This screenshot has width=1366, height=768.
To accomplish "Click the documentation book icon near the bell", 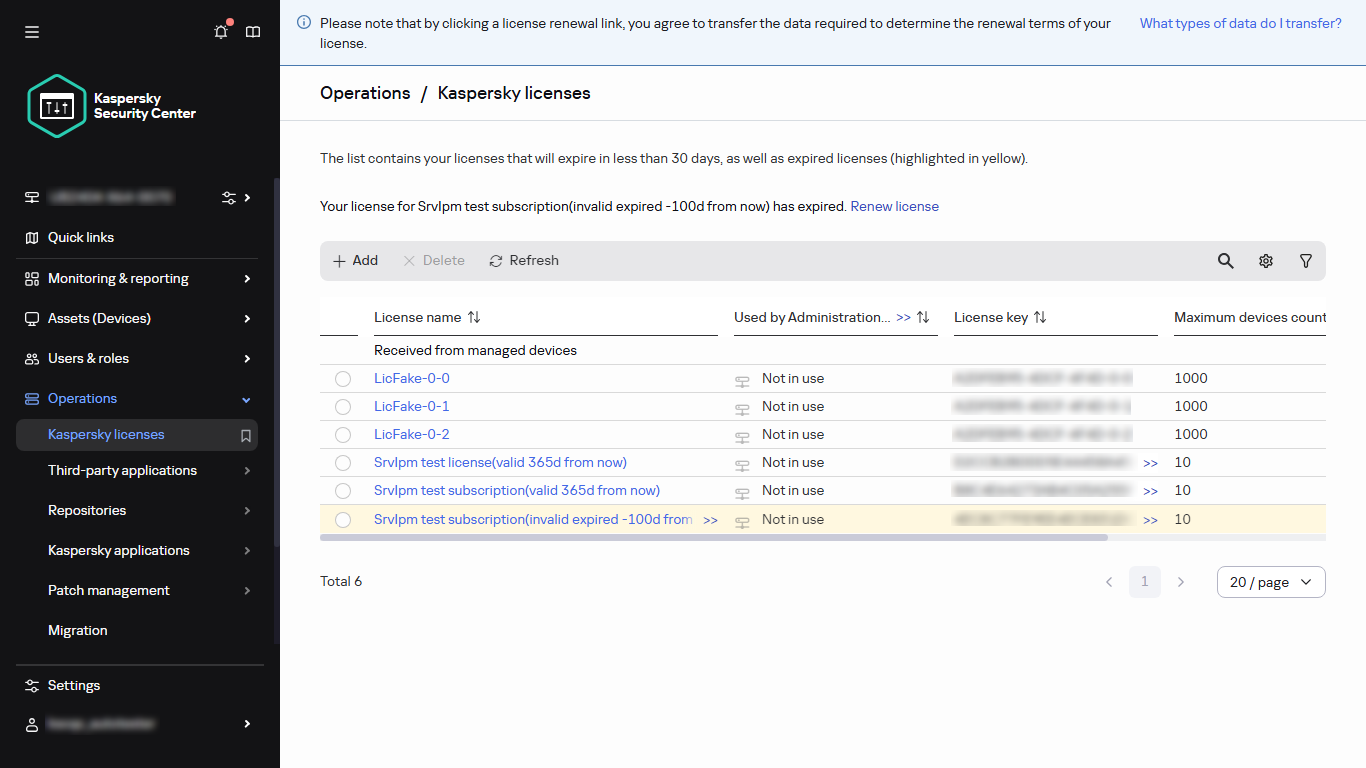I will point(252,31).
